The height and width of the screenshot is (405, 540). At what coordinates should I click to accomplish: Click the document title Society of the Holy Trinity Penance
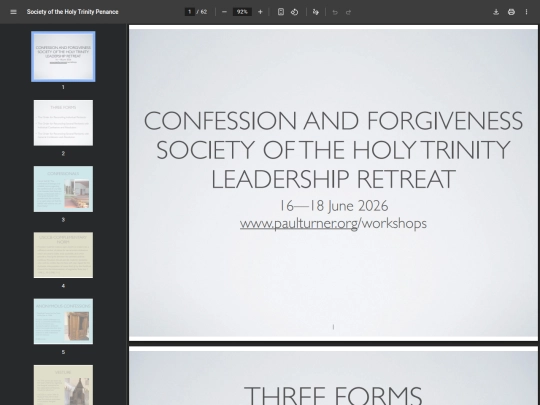pos(73,12)
